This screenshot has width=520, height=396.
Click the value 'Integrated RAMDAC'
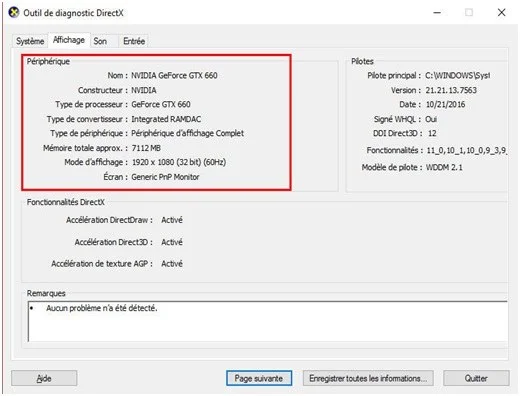pyautogui.click(x=166, y=119)
